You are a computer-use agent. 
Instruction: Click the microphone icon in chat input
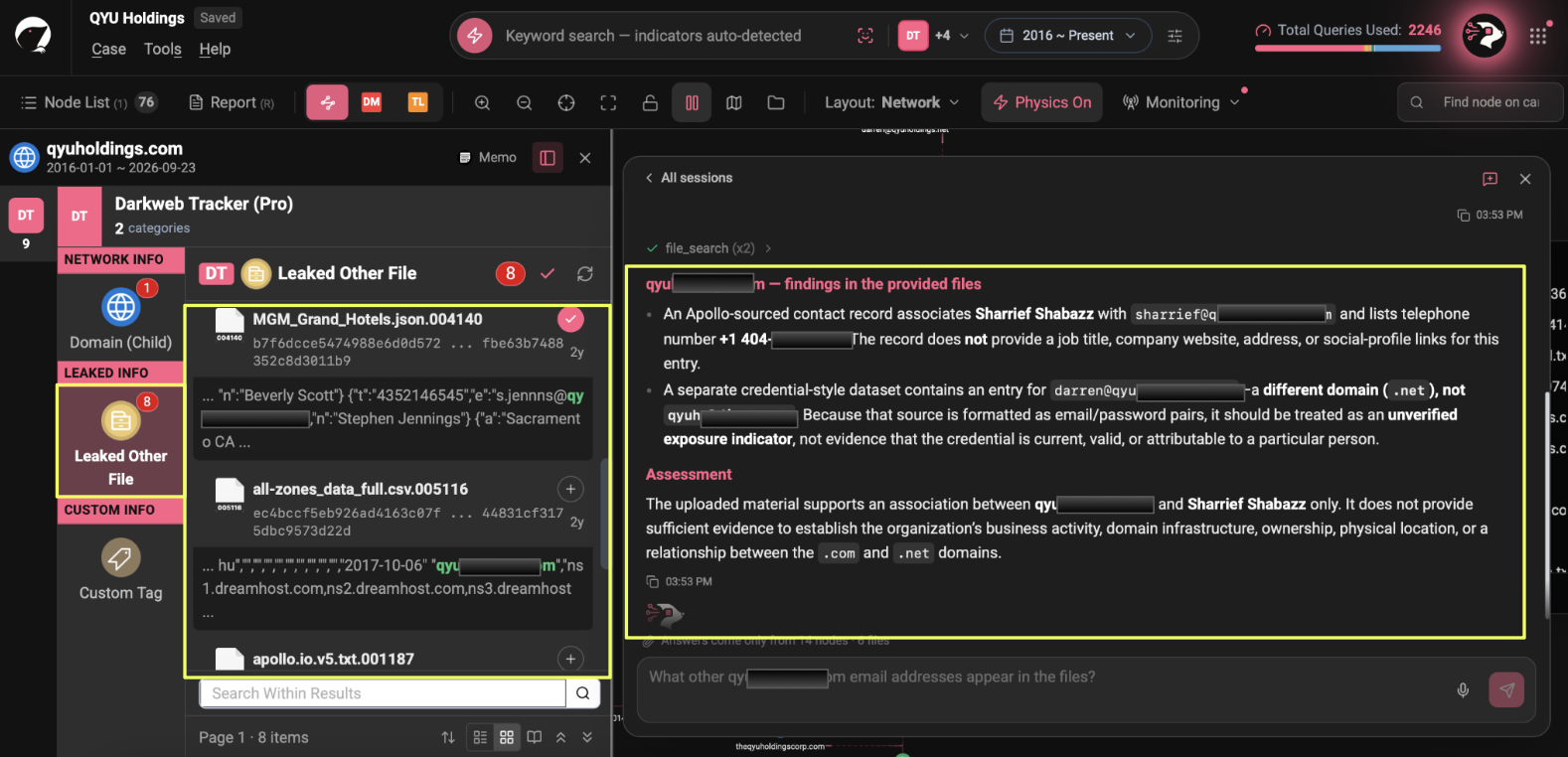pyautogui.click(x=1463, y=689)
